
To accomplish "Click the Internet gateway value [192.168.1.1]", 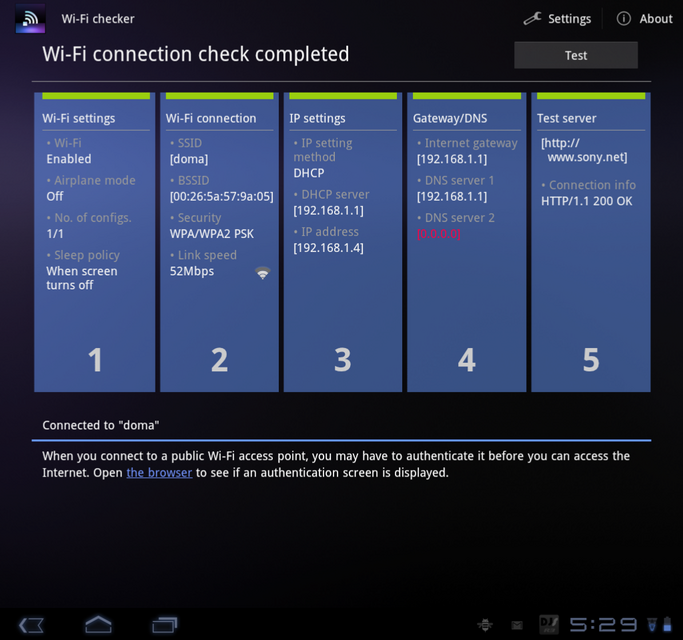I will tap(452, 159).
